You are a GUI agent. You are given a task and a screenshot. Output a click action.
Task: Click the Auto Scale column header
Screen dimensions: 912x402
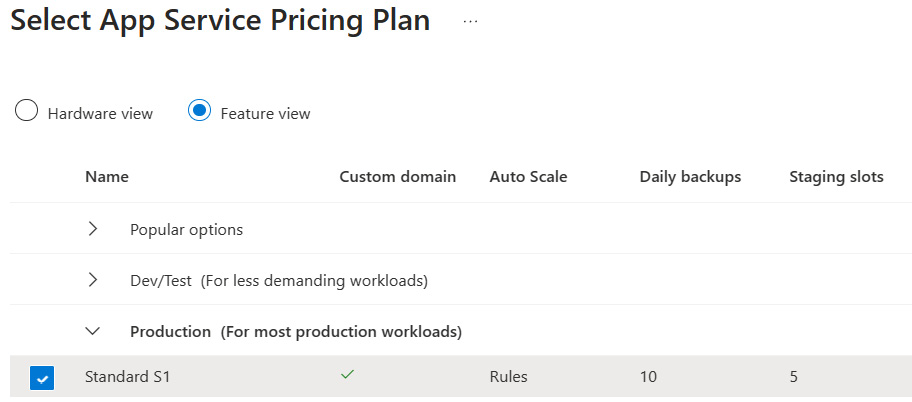click(x=528, y=177)
